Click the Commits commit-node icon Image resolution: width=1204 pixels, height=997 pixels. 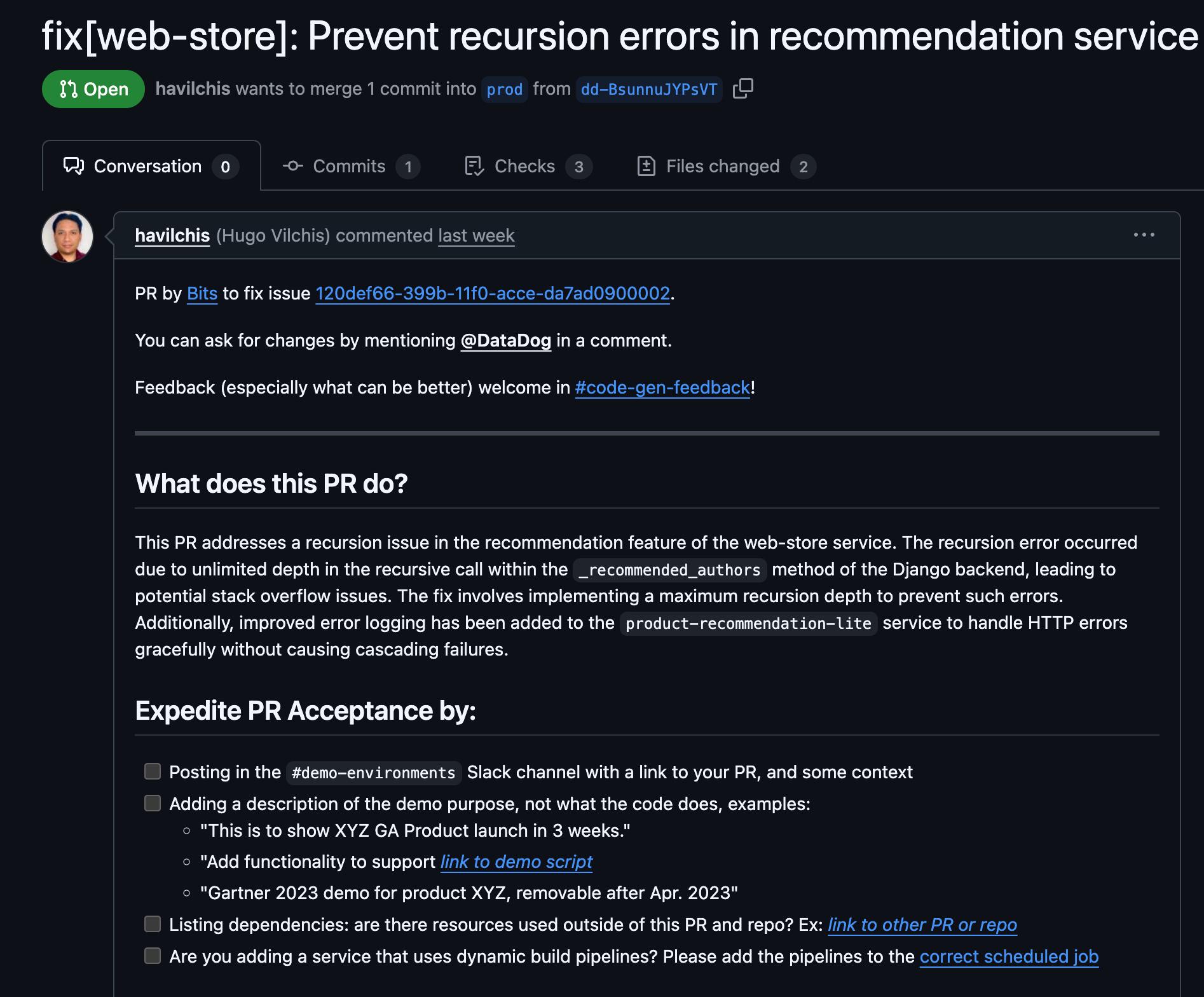click(x=293, y=166)
